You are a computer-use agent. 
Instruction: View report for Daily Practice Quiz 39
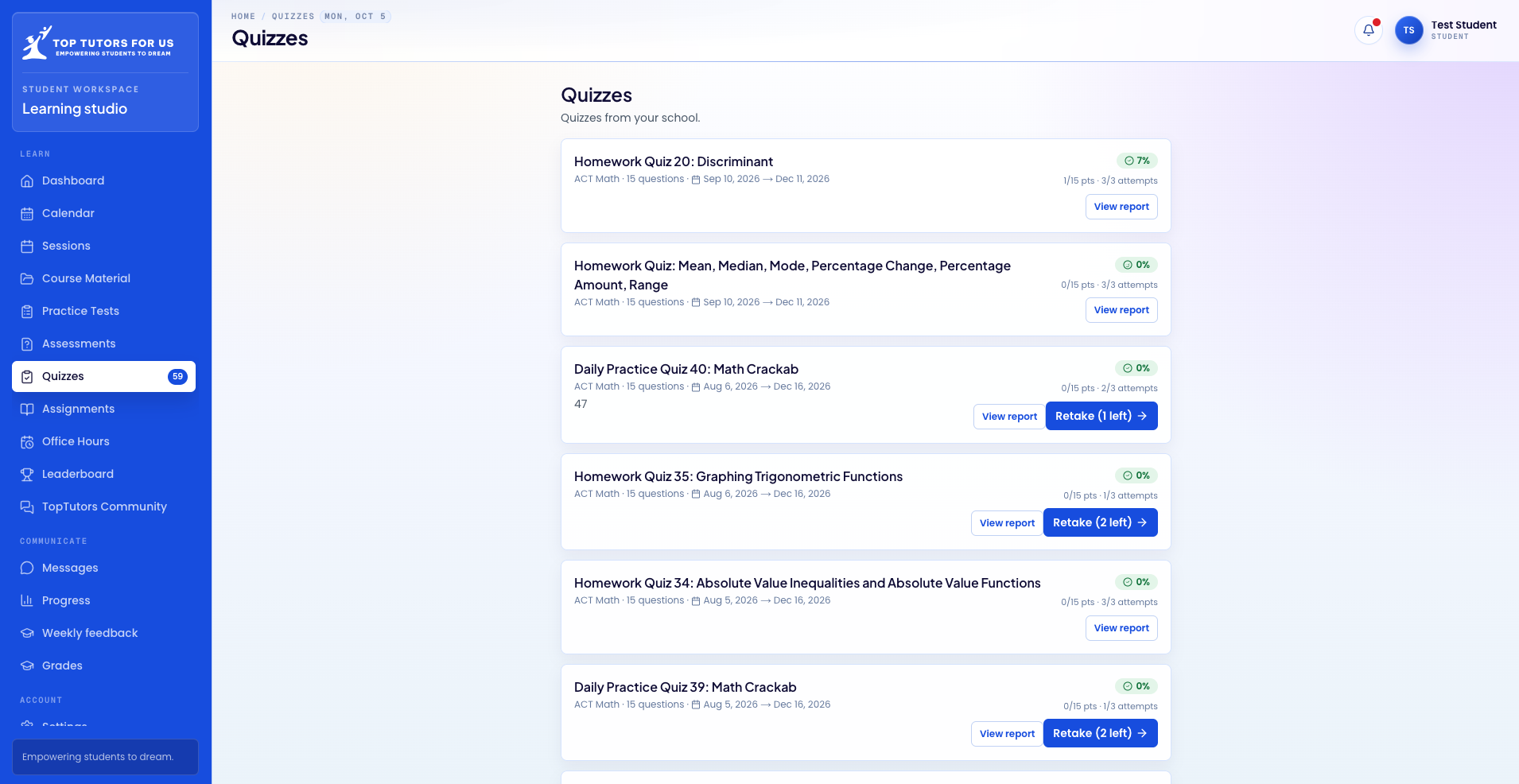pos(1007,734)
